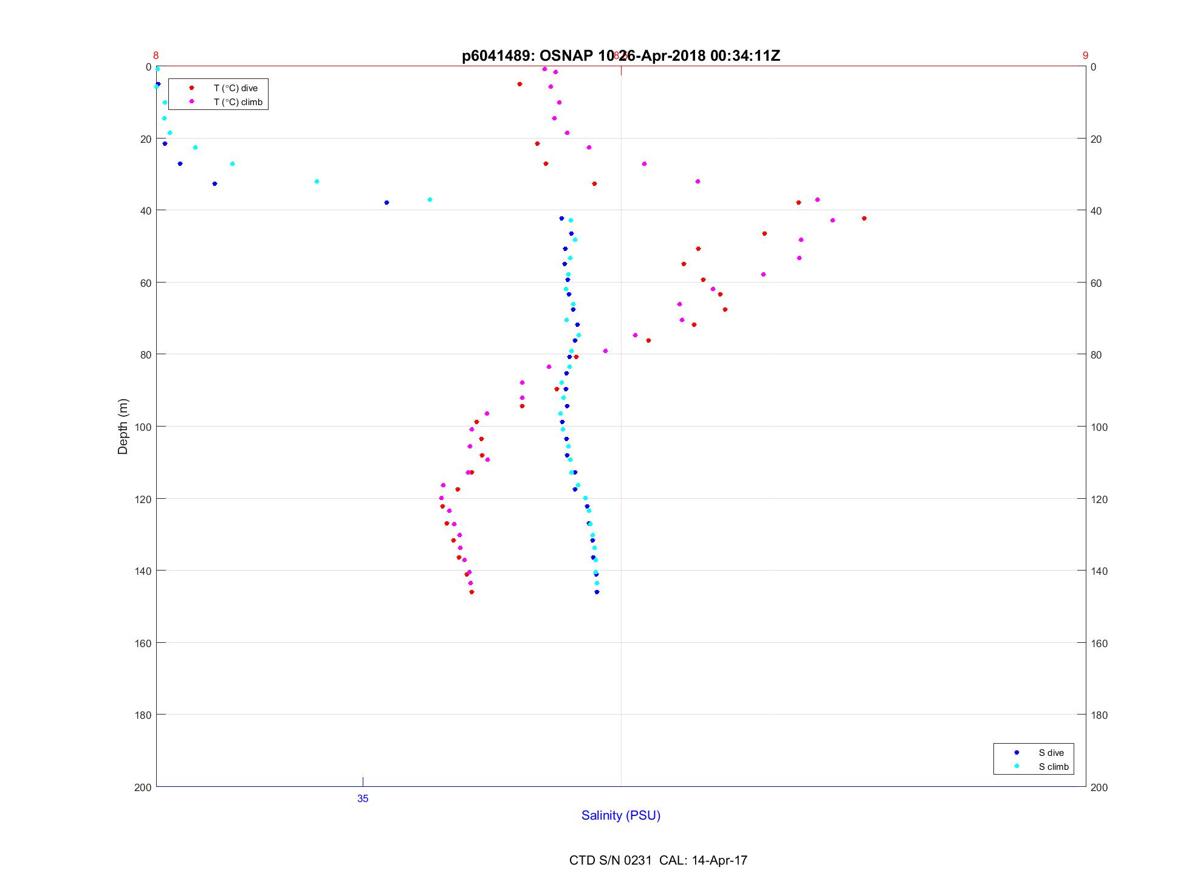Select the 'S dive' legend entry

pyautogui.click(x=1052, y=752)
